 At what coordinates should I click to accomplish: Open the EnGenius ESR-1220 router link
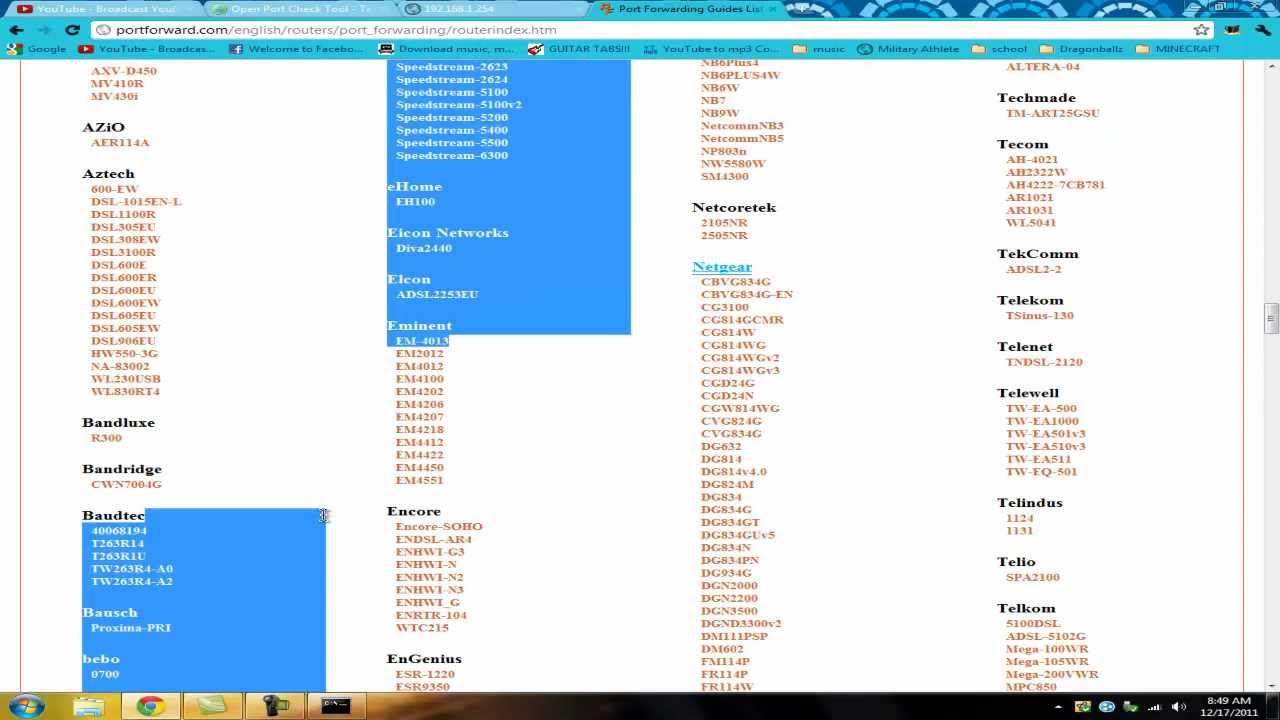[x=425, y=674]
